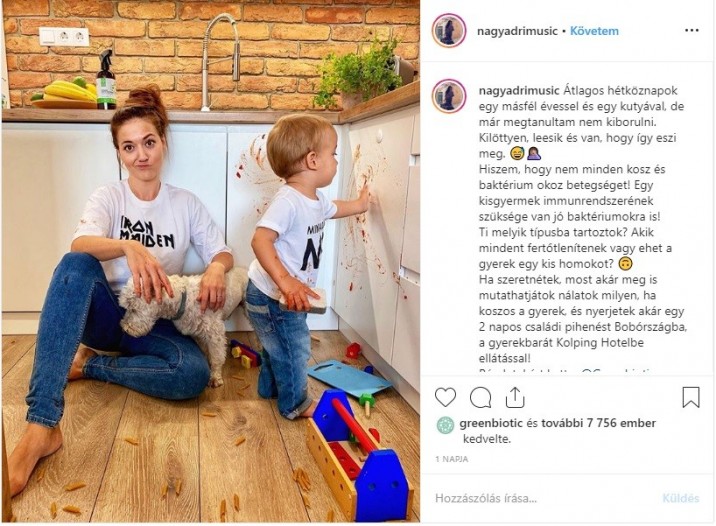Toggle the Követem following status

coord(594,31)
